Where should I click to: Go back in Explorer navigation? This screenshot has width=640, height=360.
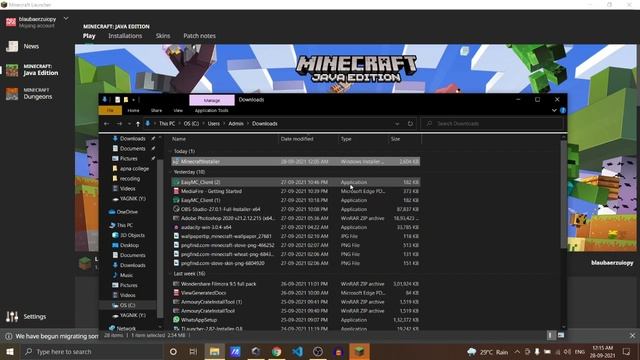coord(107,124)
